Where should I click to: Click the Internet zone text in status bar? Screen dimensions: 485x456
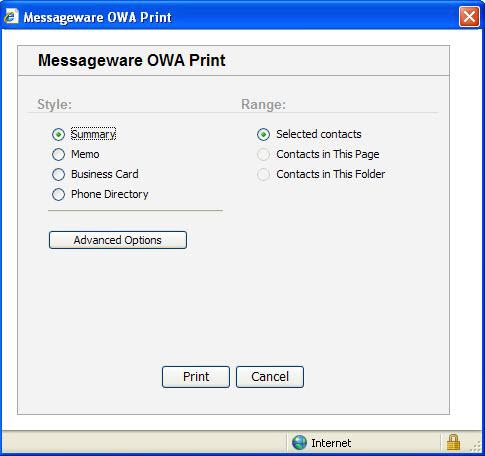[x=331, y=443]
